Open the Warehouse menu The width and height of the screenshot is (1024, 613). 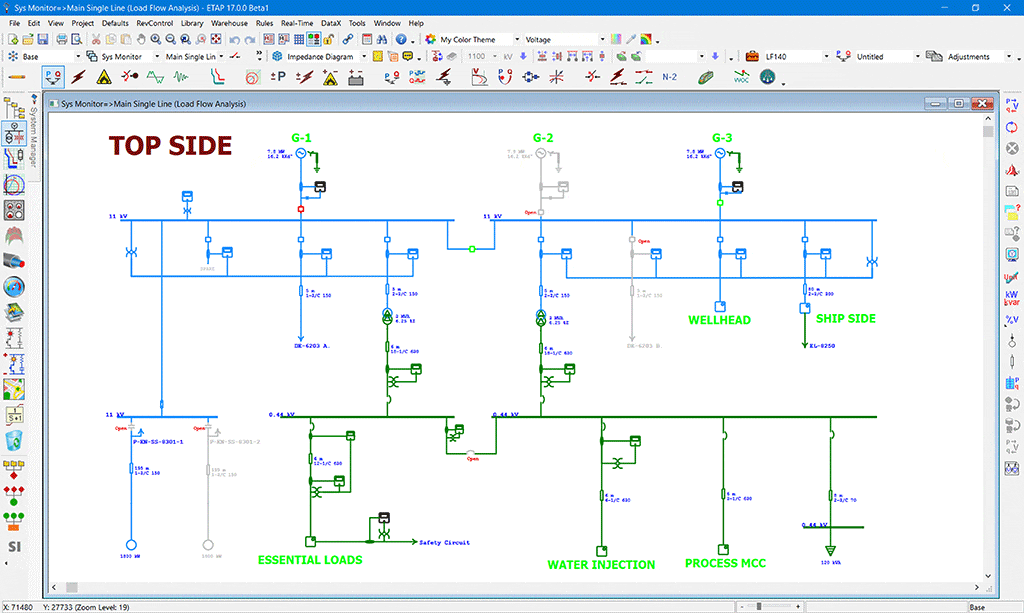click(x=227, y=23)
